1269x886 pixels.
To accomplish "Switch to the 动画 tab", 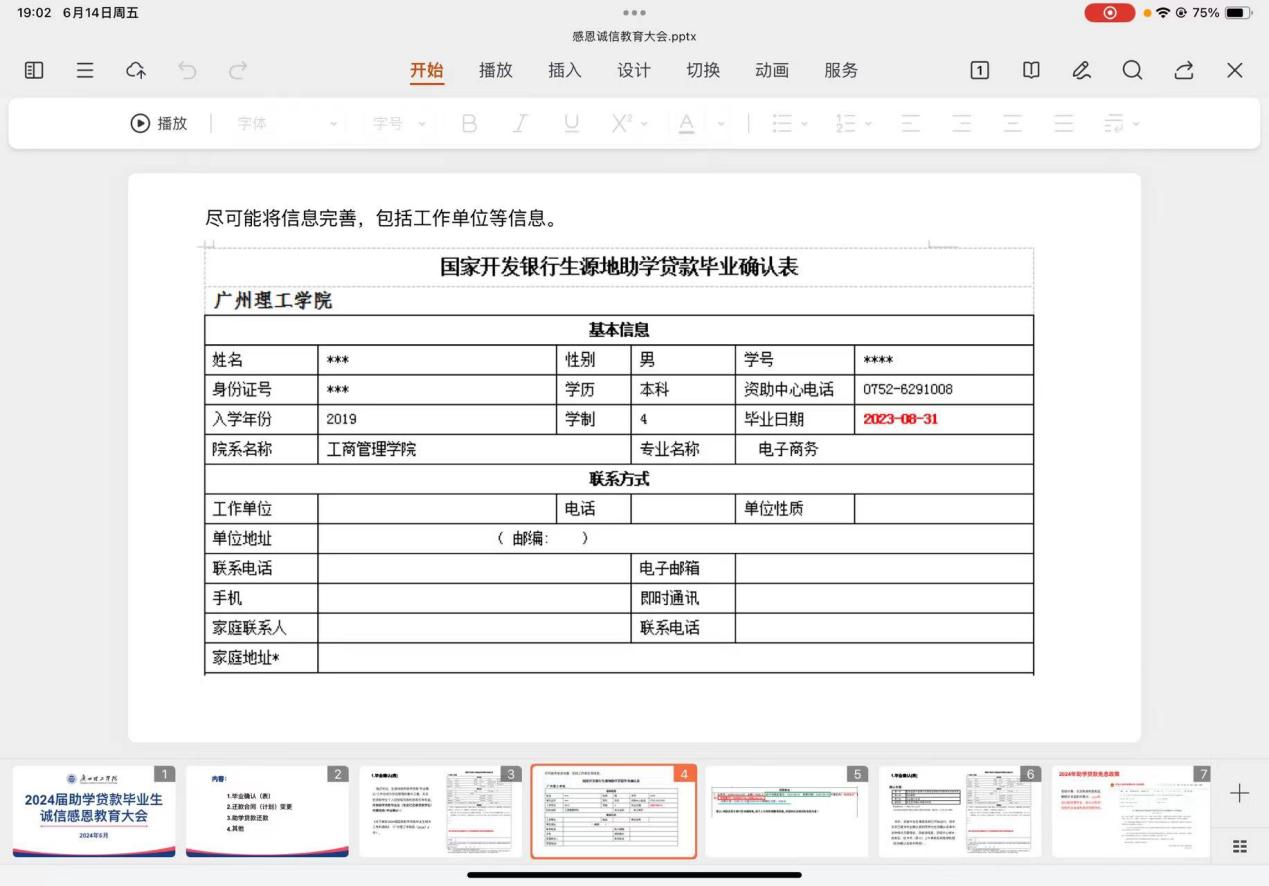I will pos(771,70).
